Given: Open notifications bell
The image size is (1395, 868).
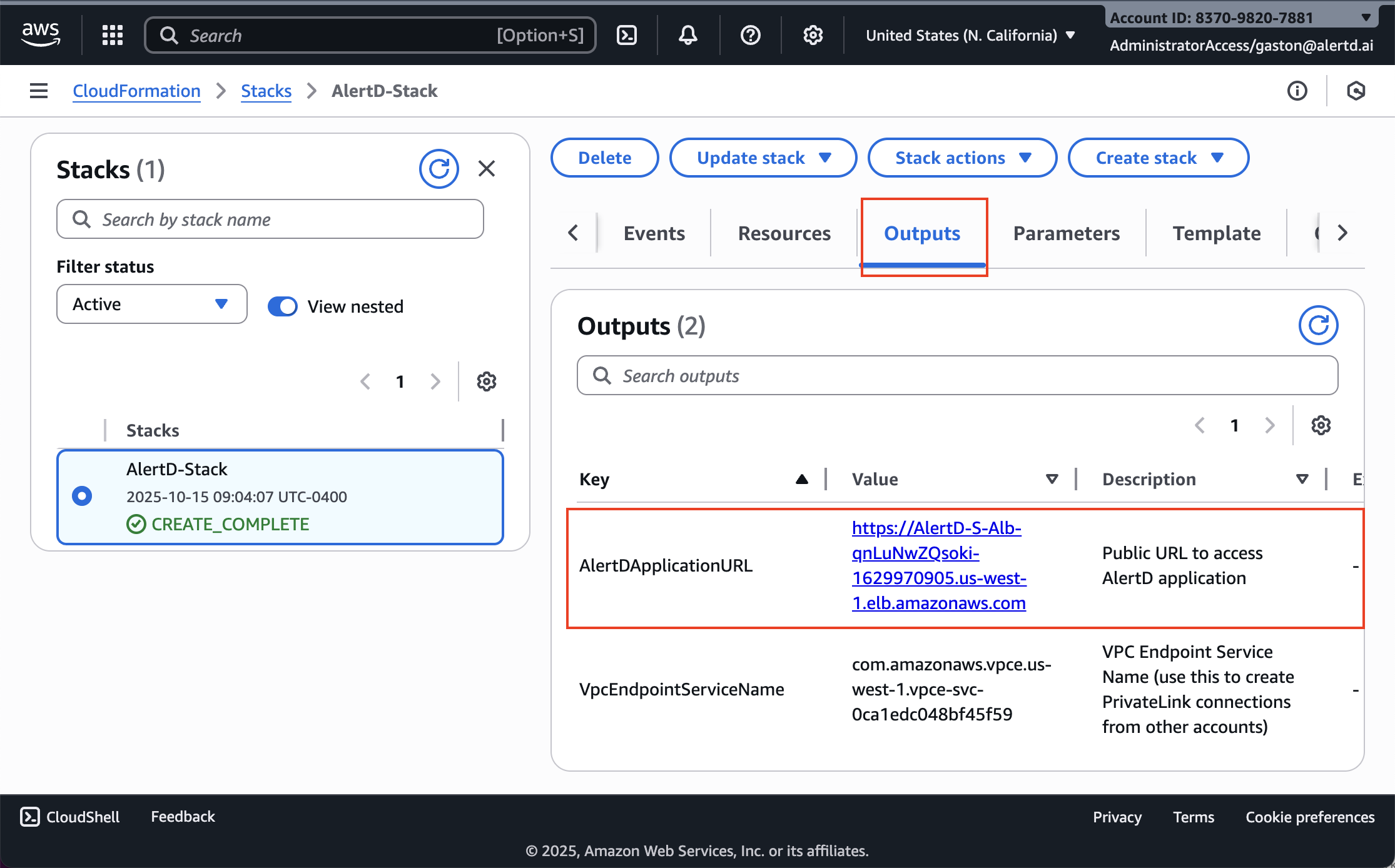Looking at the screenshot, I should coord(687,35).
